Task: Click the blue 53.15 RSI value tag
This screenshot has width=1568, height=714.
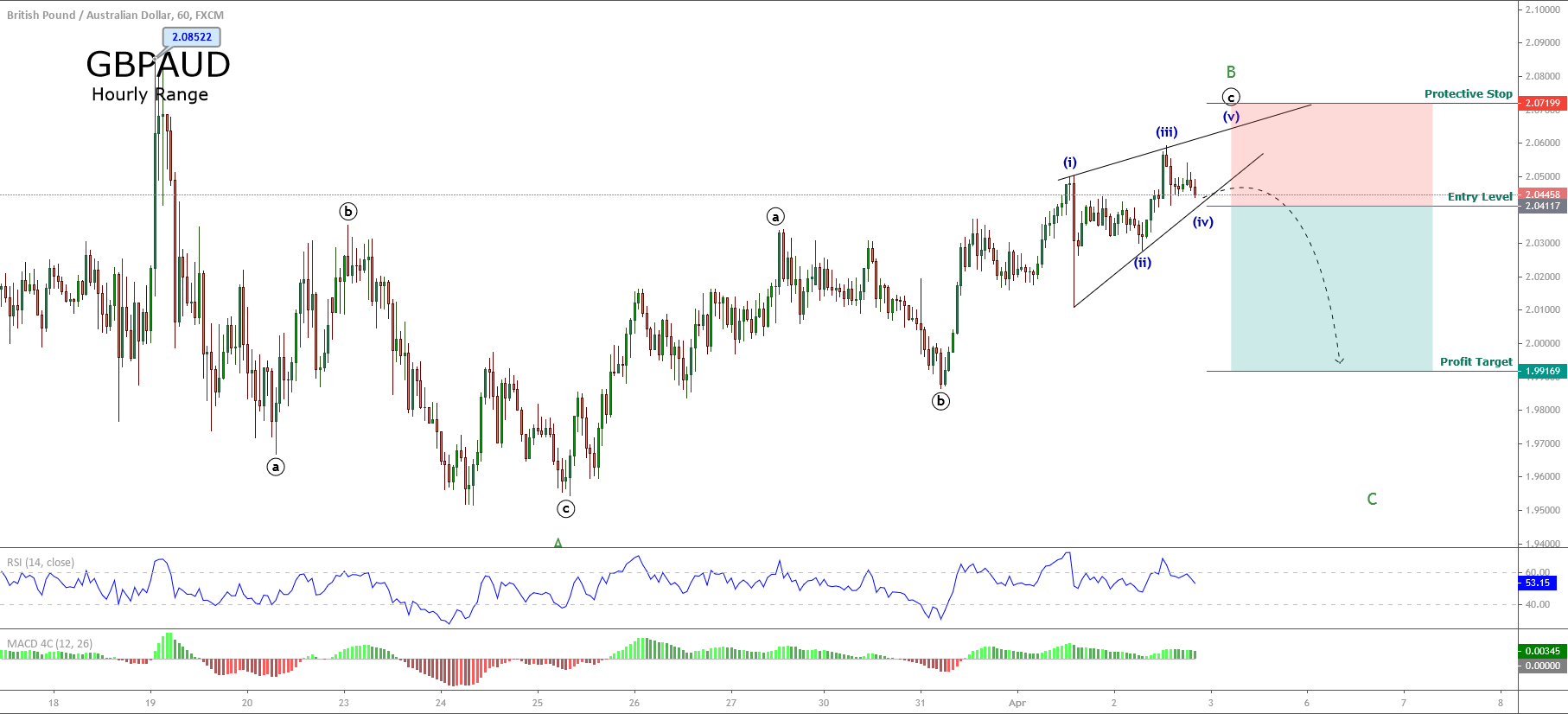Action: coord(1538,583)
